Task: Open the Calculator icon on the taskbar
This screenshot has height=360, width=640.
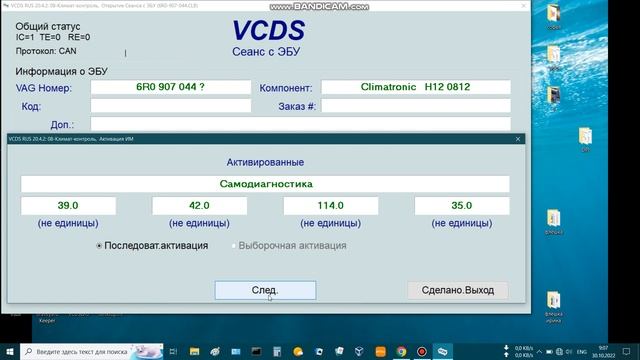Action: (x=277, y=351)
